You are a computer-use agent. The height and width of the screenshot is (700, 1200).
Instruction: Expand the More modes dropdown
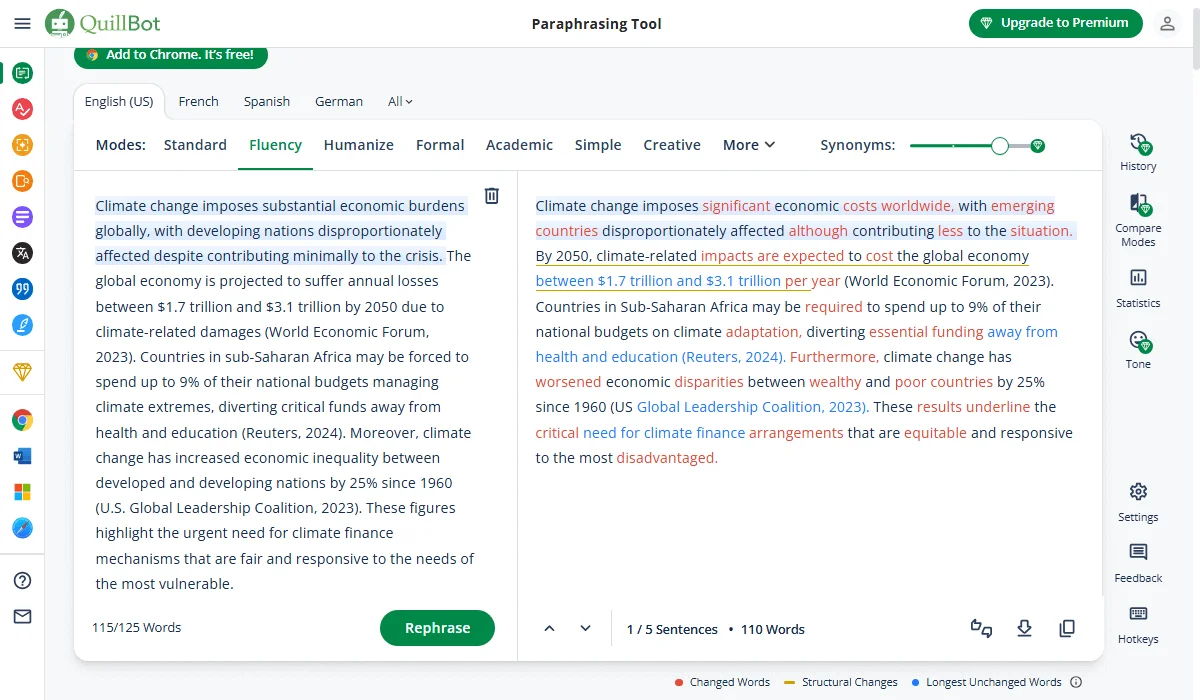748,145
